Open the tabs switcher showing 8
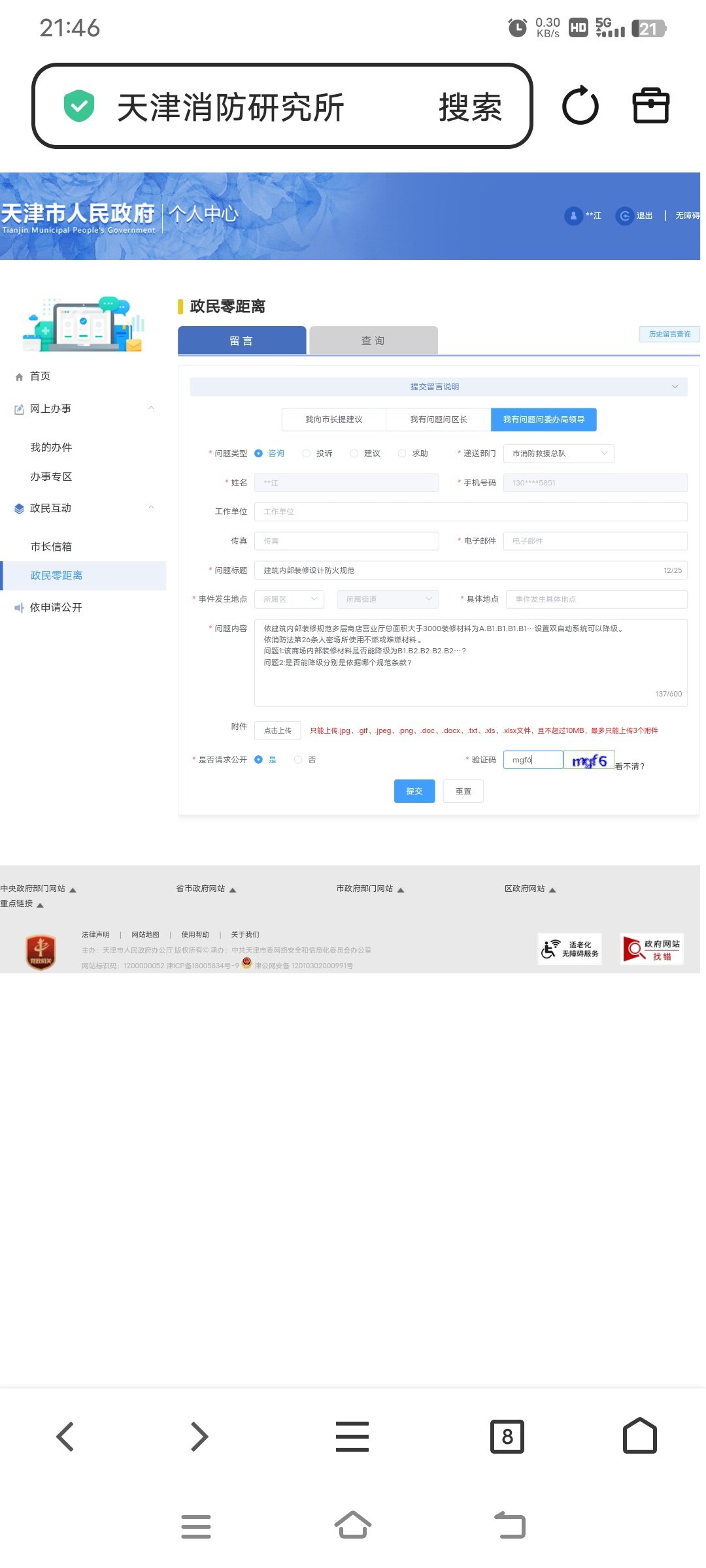 [507, 1437]
